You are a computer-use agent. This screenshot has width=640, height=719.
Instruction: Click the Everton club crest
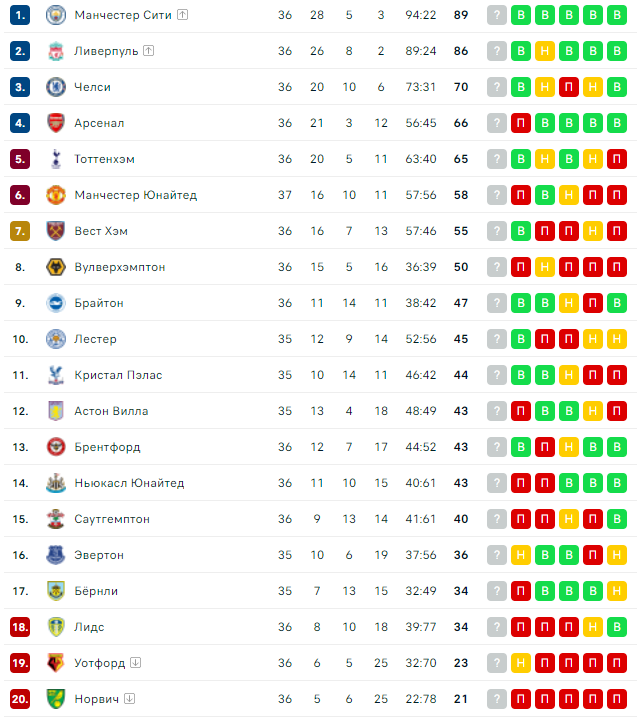[x=56, y=555]
